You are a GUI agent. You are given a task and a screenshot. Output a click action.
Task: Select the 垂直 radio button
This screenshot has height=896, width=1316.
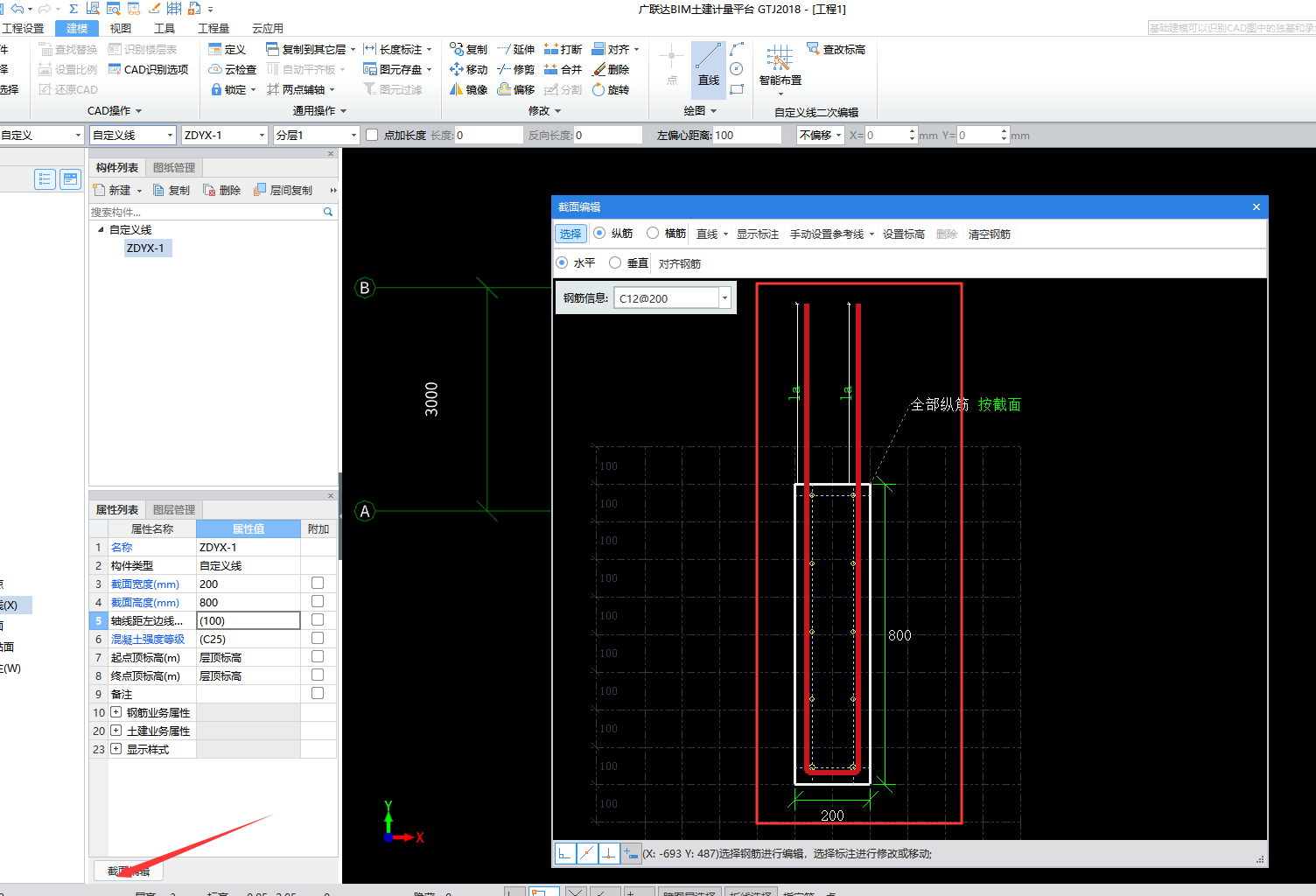pos(615,262)
